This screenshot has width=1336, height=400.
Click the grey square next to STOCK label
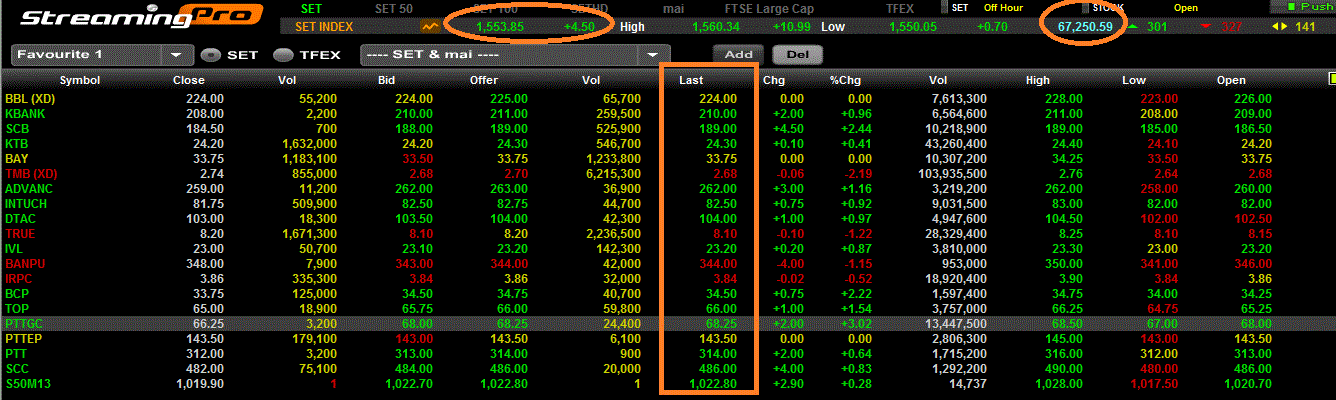[1084, 7]
